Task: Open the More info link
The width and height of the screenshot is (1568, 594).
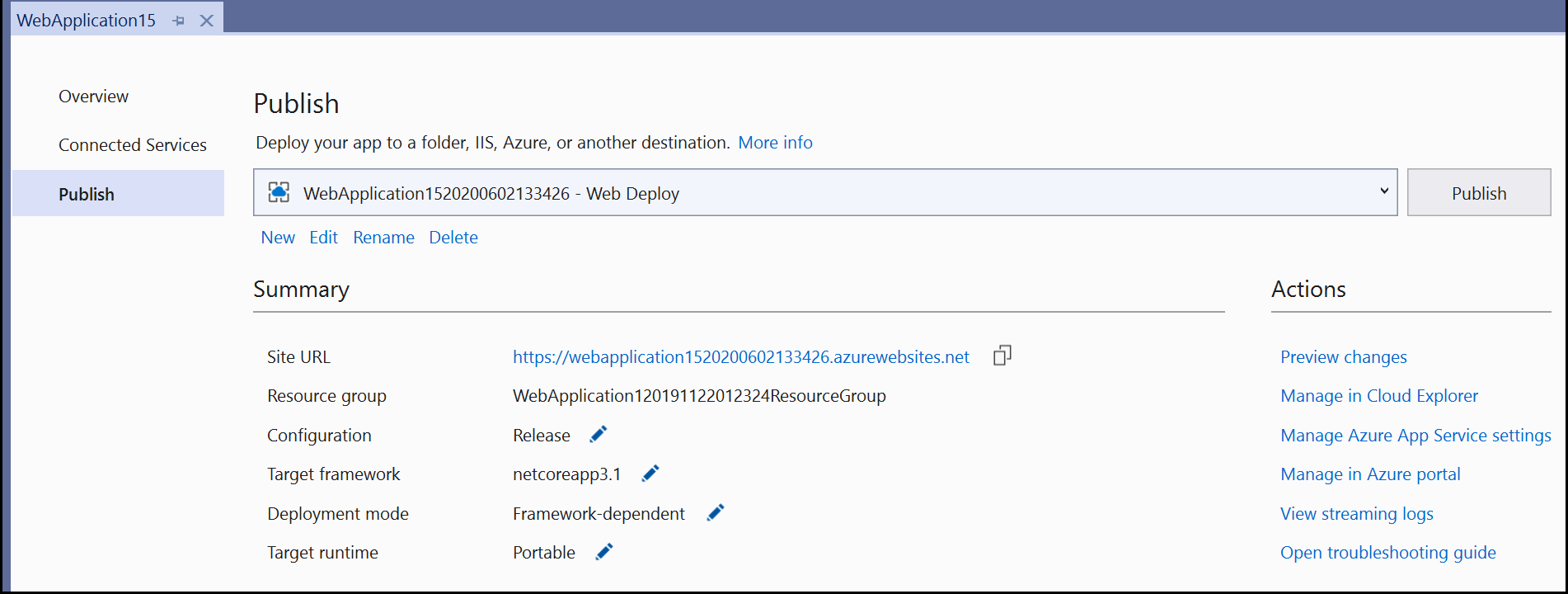Action: point(775,143)
